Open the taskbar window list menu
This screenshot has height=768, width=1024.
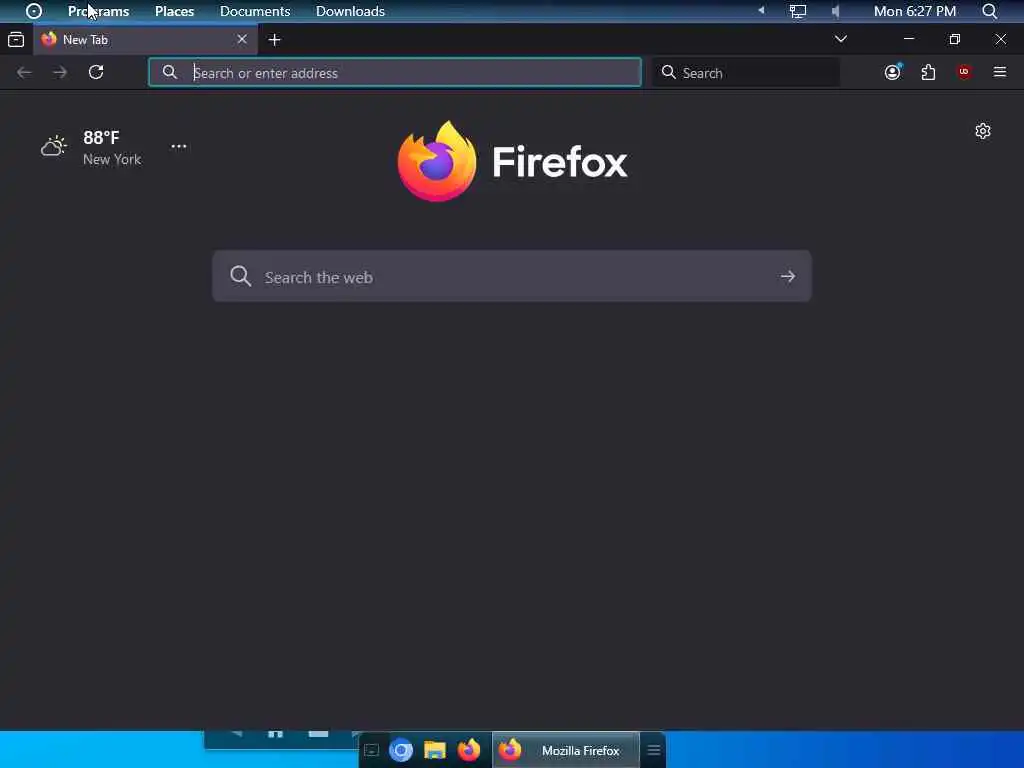coord(654,750)
